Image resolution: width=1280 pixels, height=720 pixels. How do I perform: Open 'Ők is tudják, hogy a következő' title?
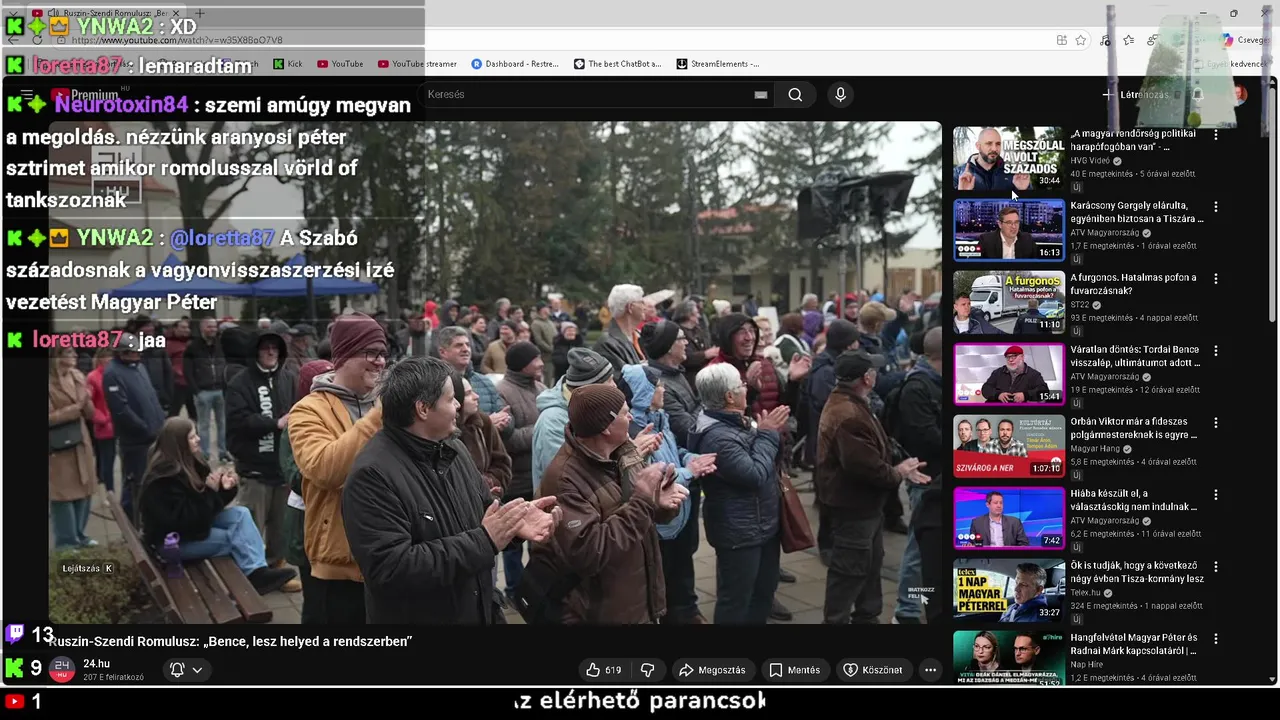click(1137, 572)
